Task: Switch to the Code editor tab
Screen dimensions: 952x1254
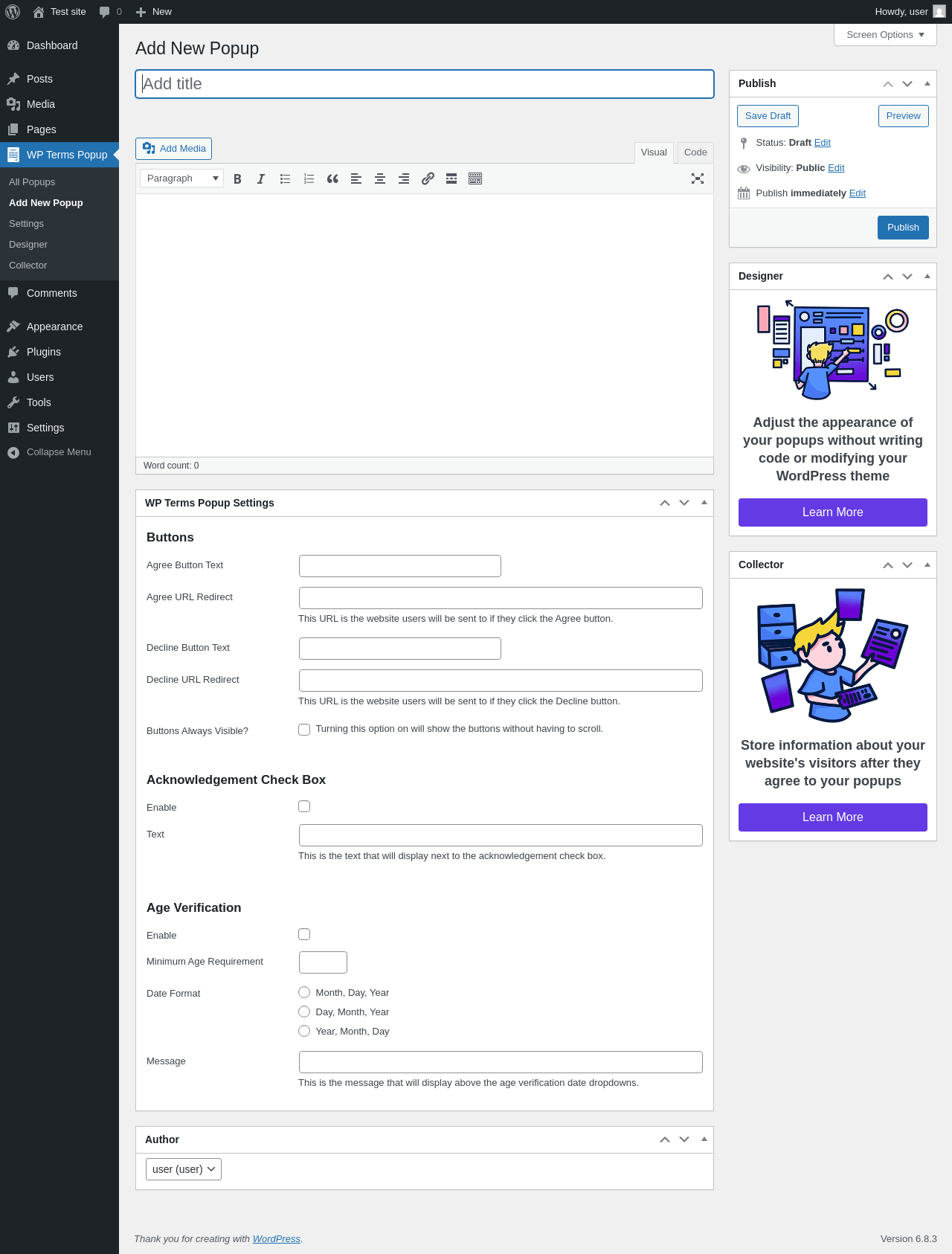Action: [x=695, y=152]
